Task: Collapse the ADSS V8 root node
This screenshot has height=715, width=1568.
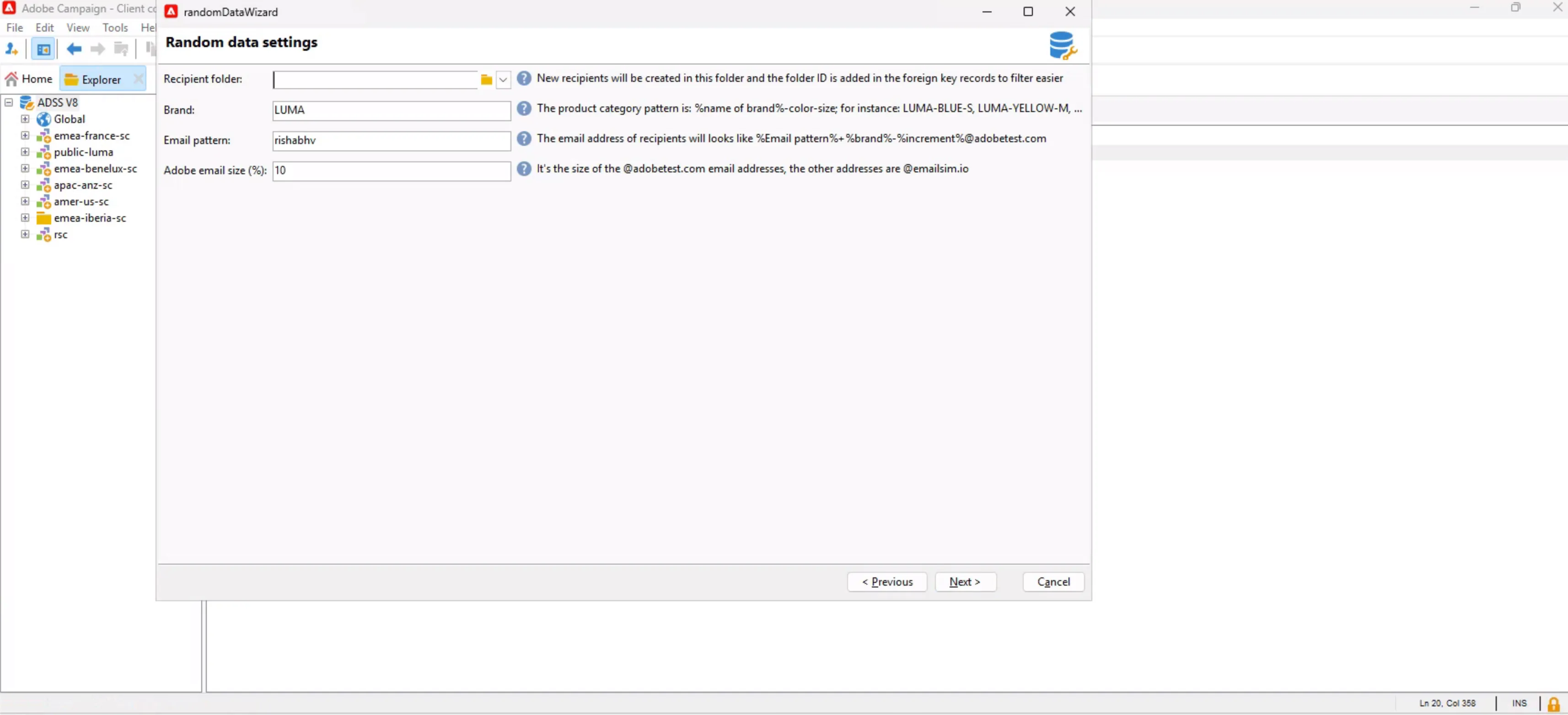Action: (x=9, y=102)
